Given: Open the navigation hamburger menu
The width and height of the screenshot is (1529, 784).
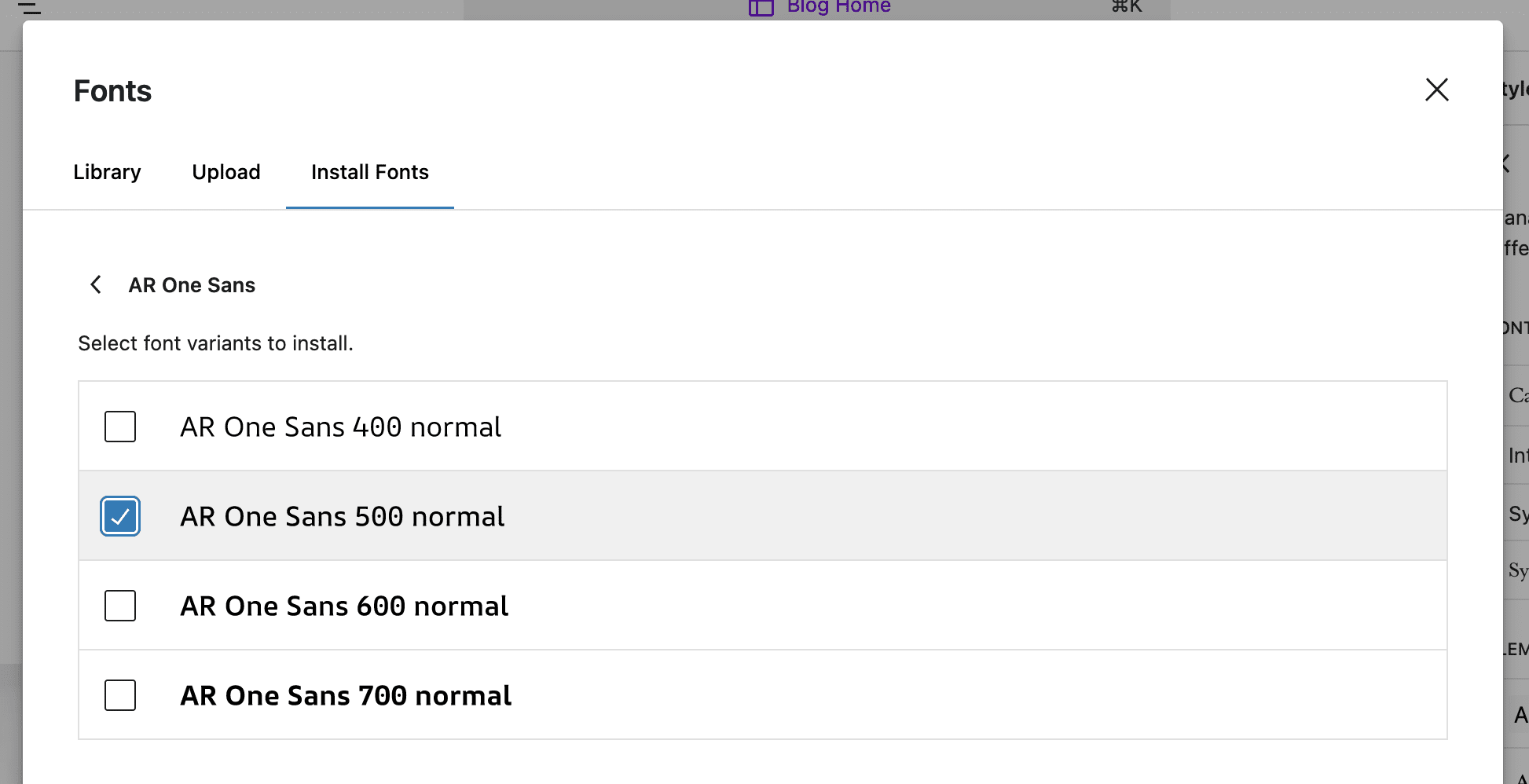Looking at the screenshot, I should click(x=30, y=9).
